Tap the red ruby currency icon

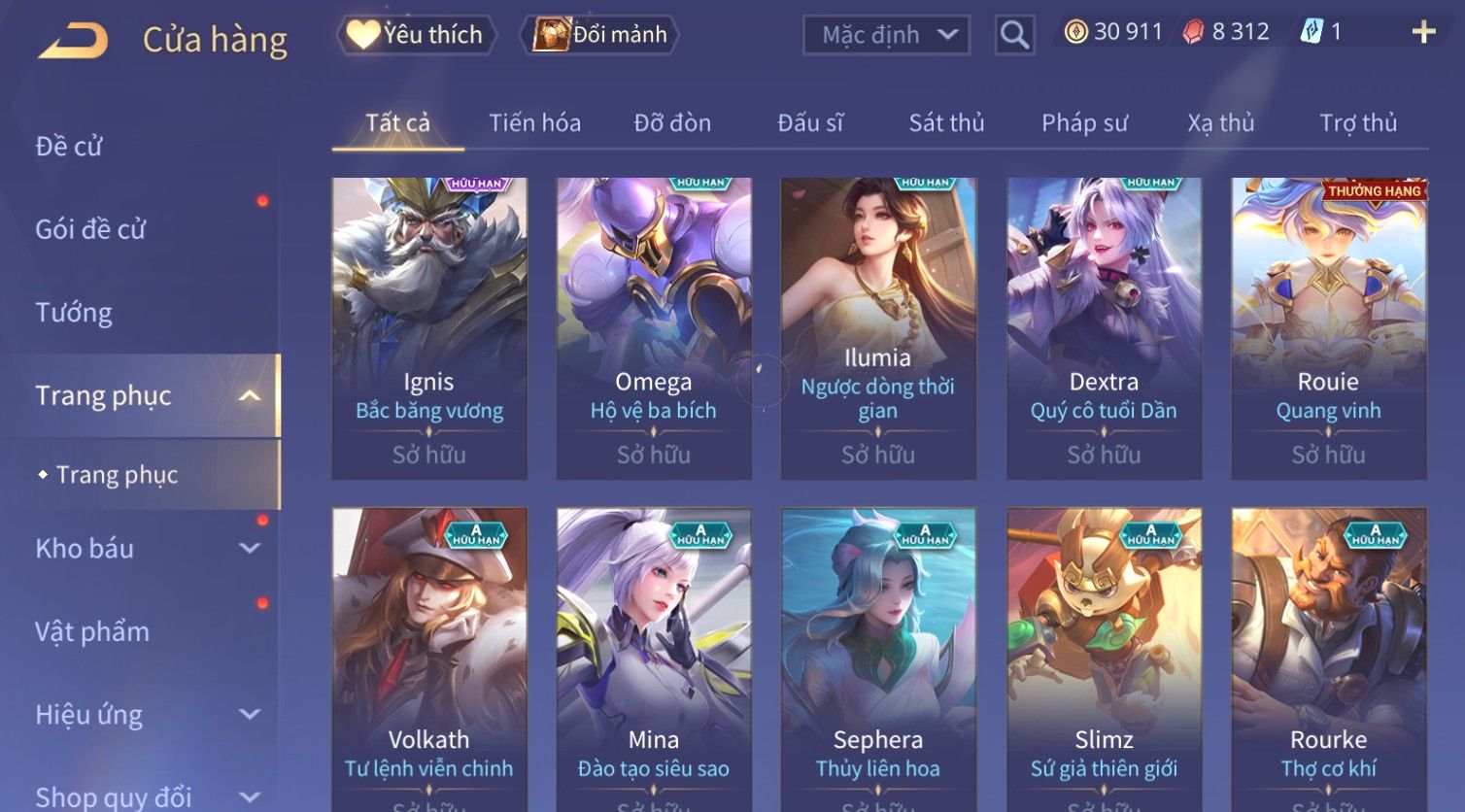tap(1193, 32)
